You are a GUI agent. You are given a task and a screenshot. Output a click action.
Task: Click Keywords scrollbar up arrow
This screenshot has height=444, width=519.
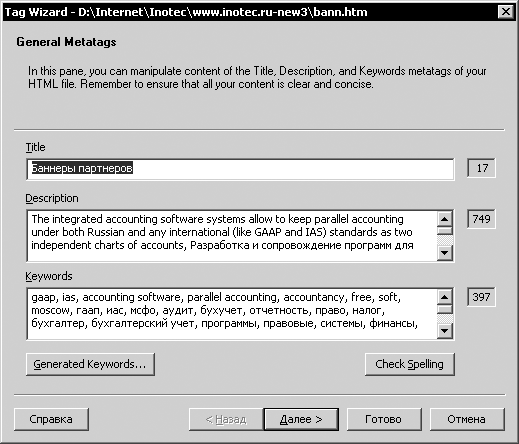(x=445, y=297)
